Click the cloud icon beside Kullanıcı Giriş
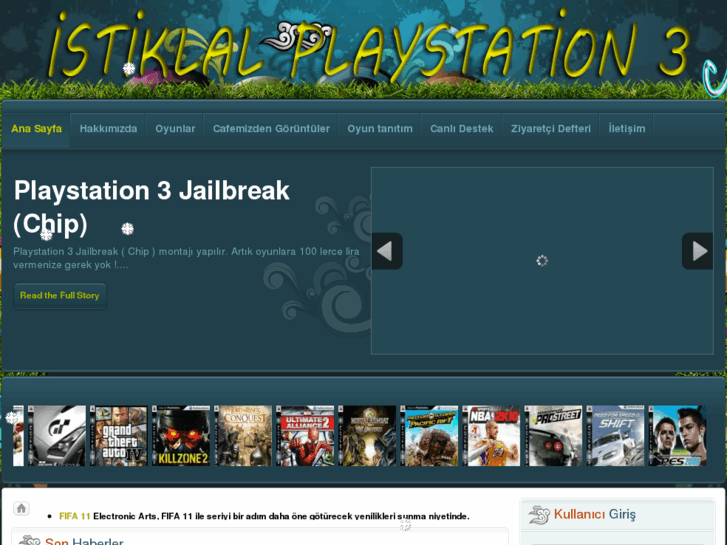727x545 pixels. pyautogui.click(x=539, y=515)
